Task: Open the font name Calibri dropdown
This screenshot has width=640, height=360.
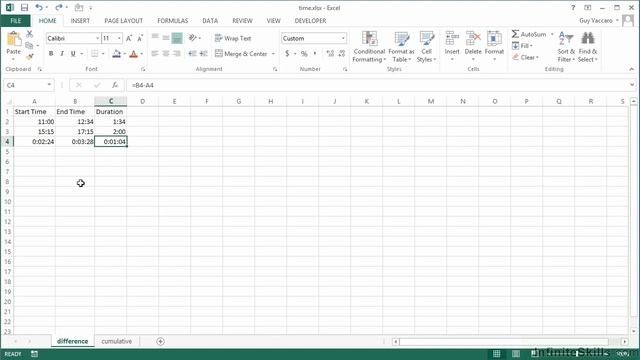Action: tap(98, 38)
